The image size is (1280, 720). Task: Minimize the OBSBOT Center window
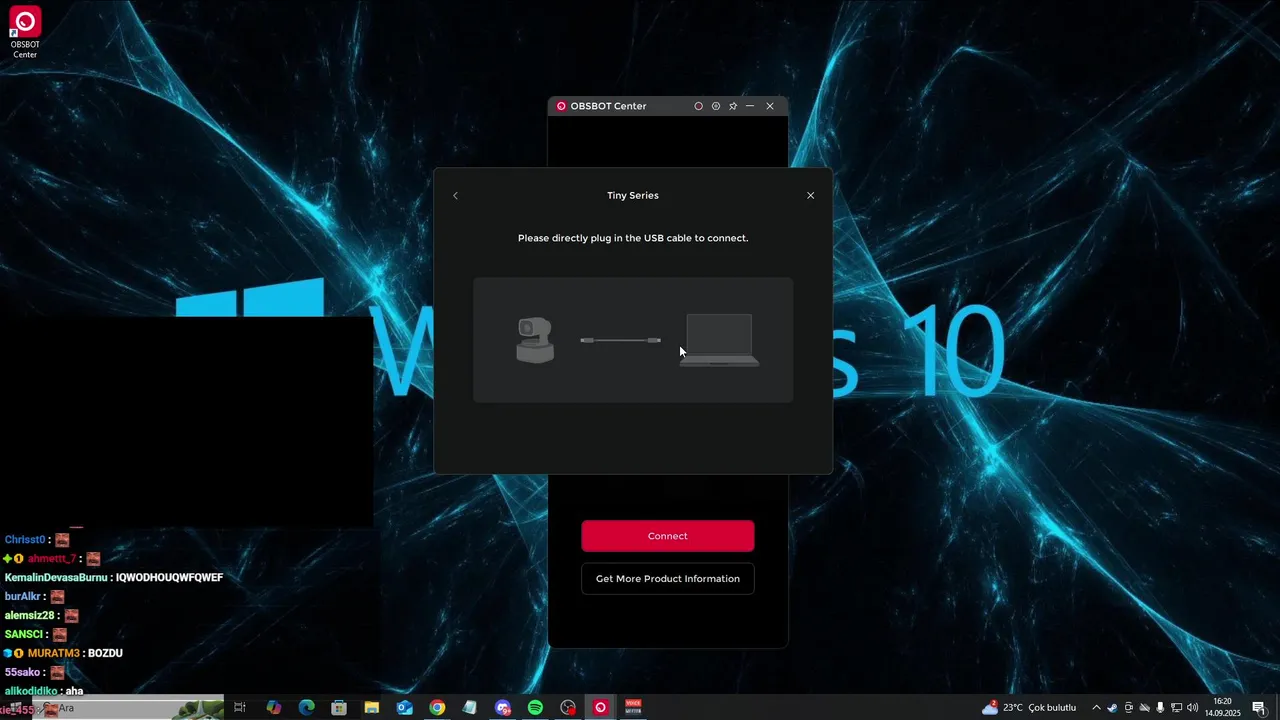(750, 106)
